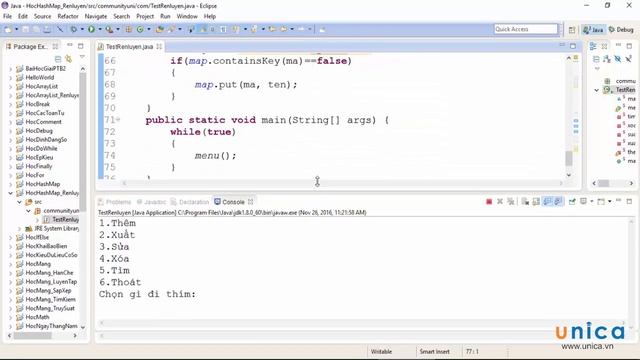The image size is (640, 360).
Task: Open the Project menu
Action: coord(145,16)
